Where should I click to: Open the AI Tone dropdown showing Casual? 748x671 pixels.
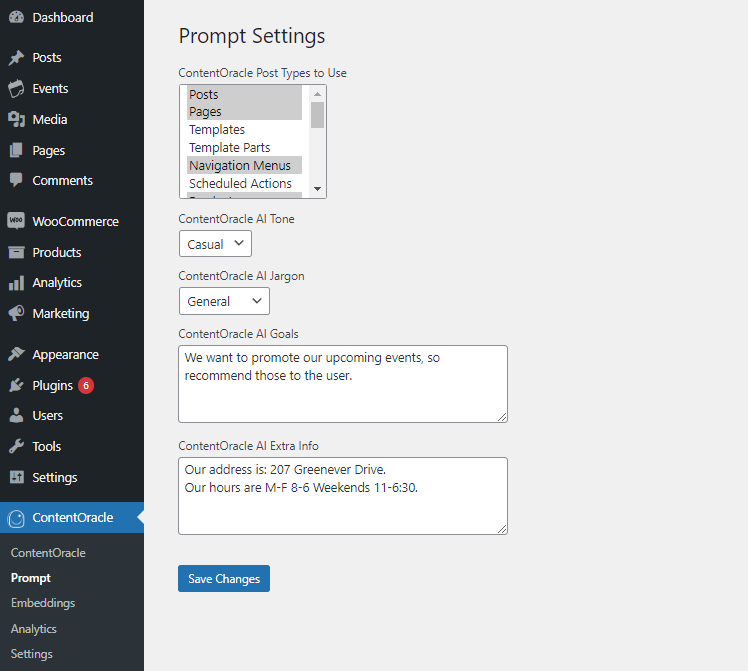coord(215,244)
